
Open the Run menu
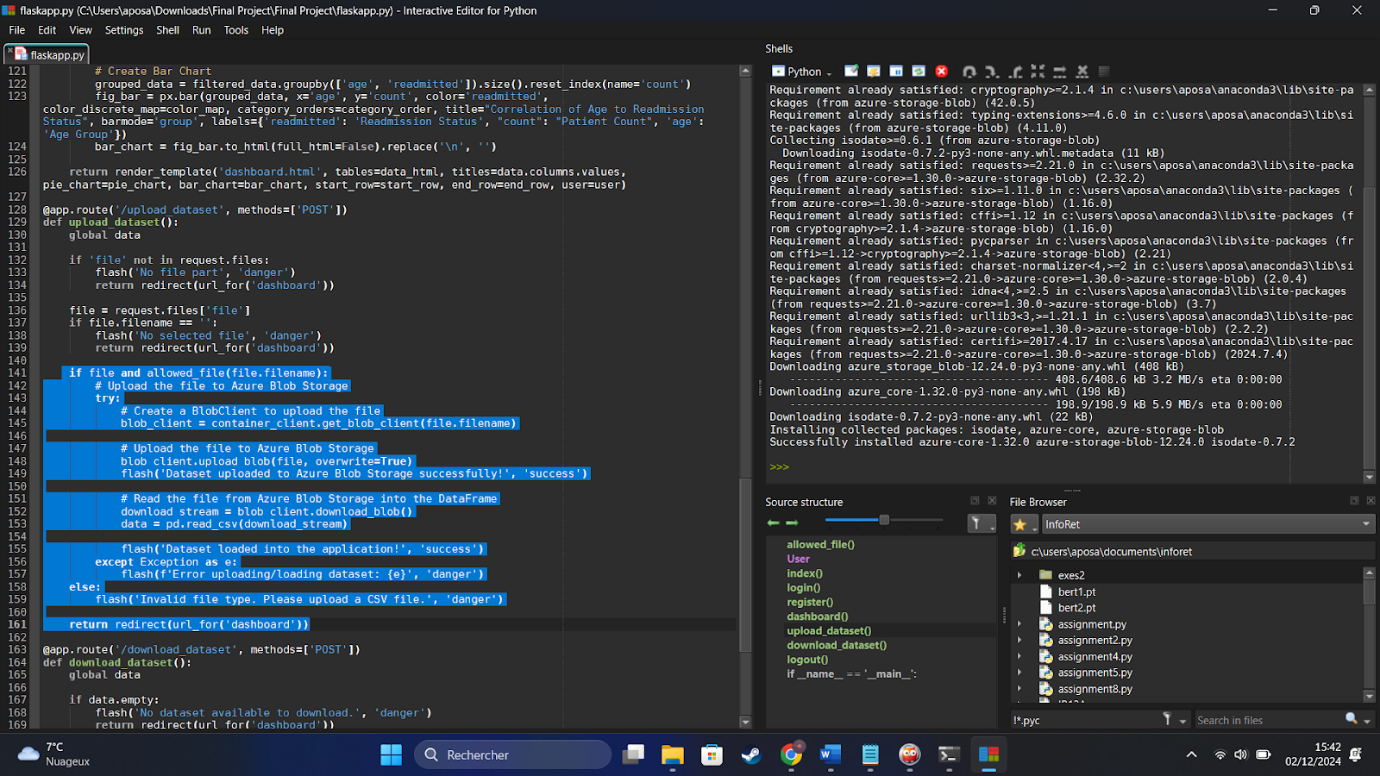[x=201, y=30]
